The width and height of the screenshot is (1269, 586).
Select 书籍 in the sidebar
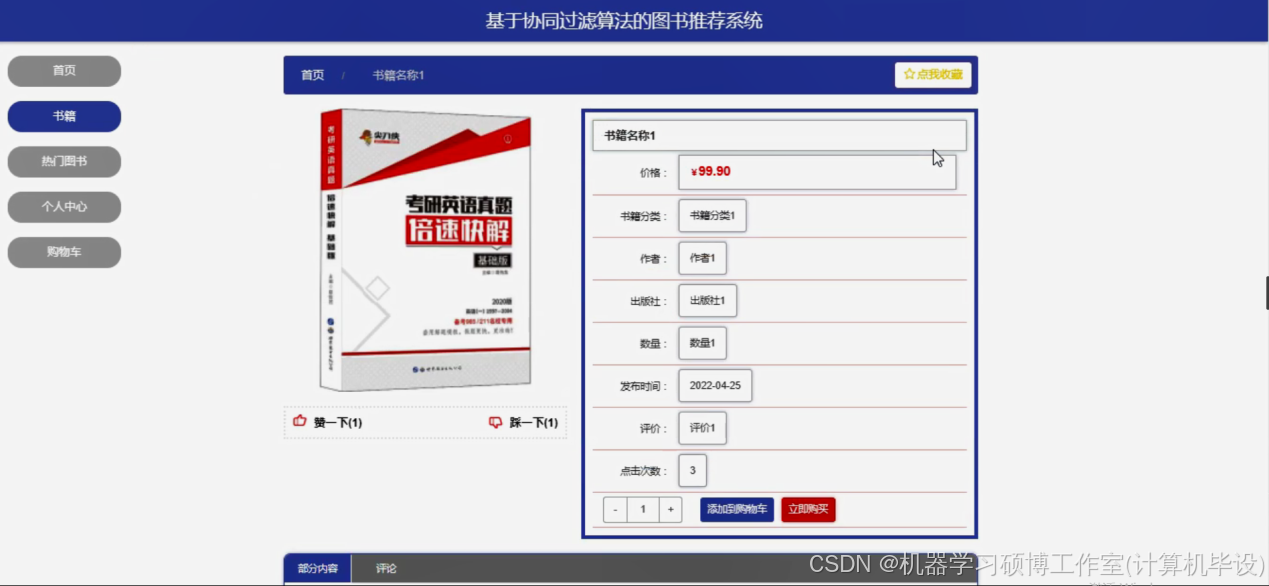[x=64, y=116]
